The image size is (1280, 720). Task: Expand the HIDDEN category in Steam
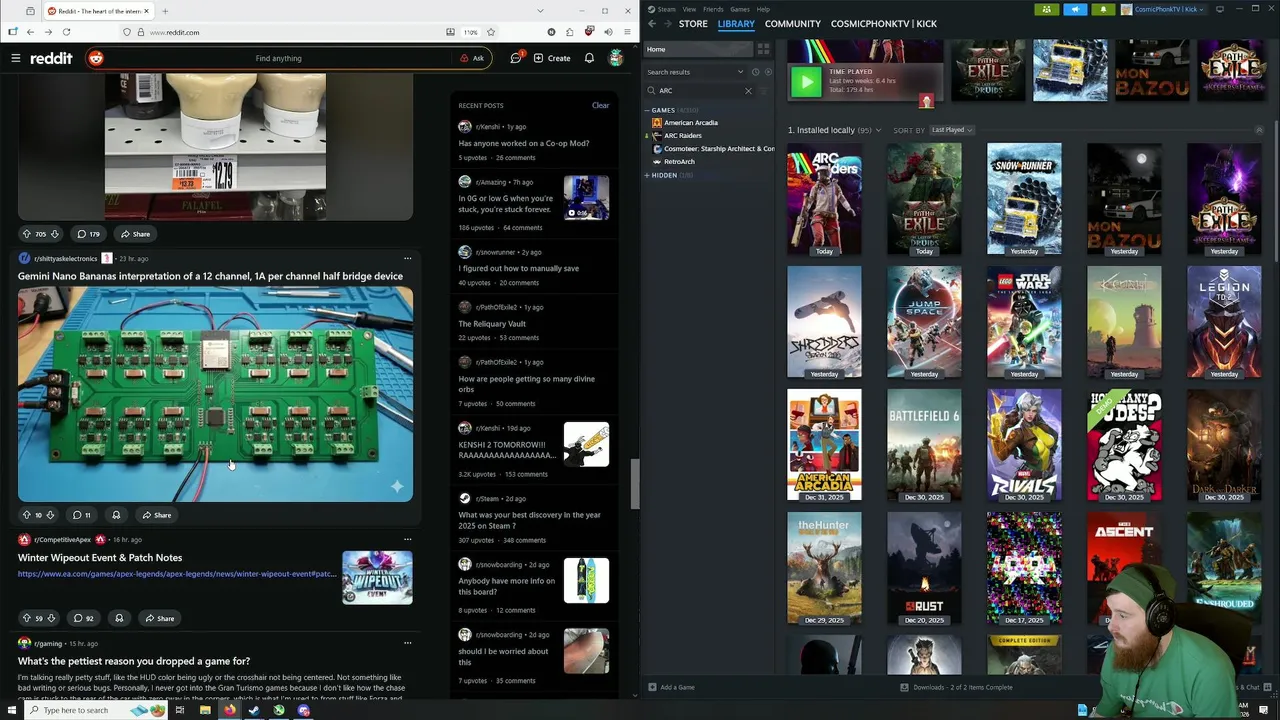[x=647, y=175]
